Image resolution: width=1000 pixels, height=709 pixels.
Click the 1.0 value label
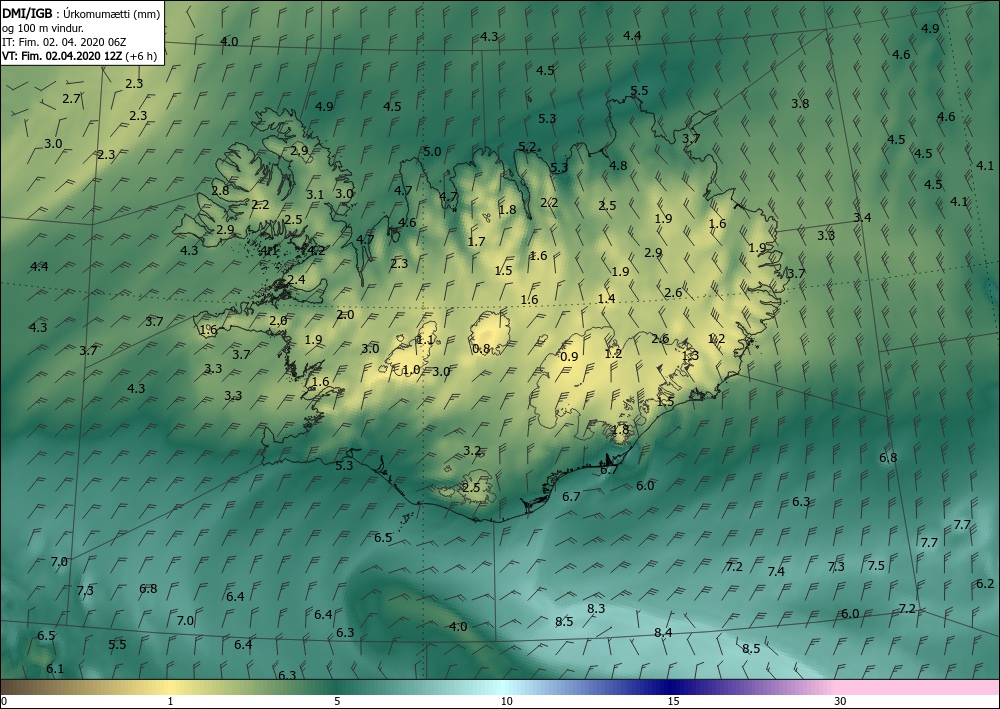(x=411, y=370)
